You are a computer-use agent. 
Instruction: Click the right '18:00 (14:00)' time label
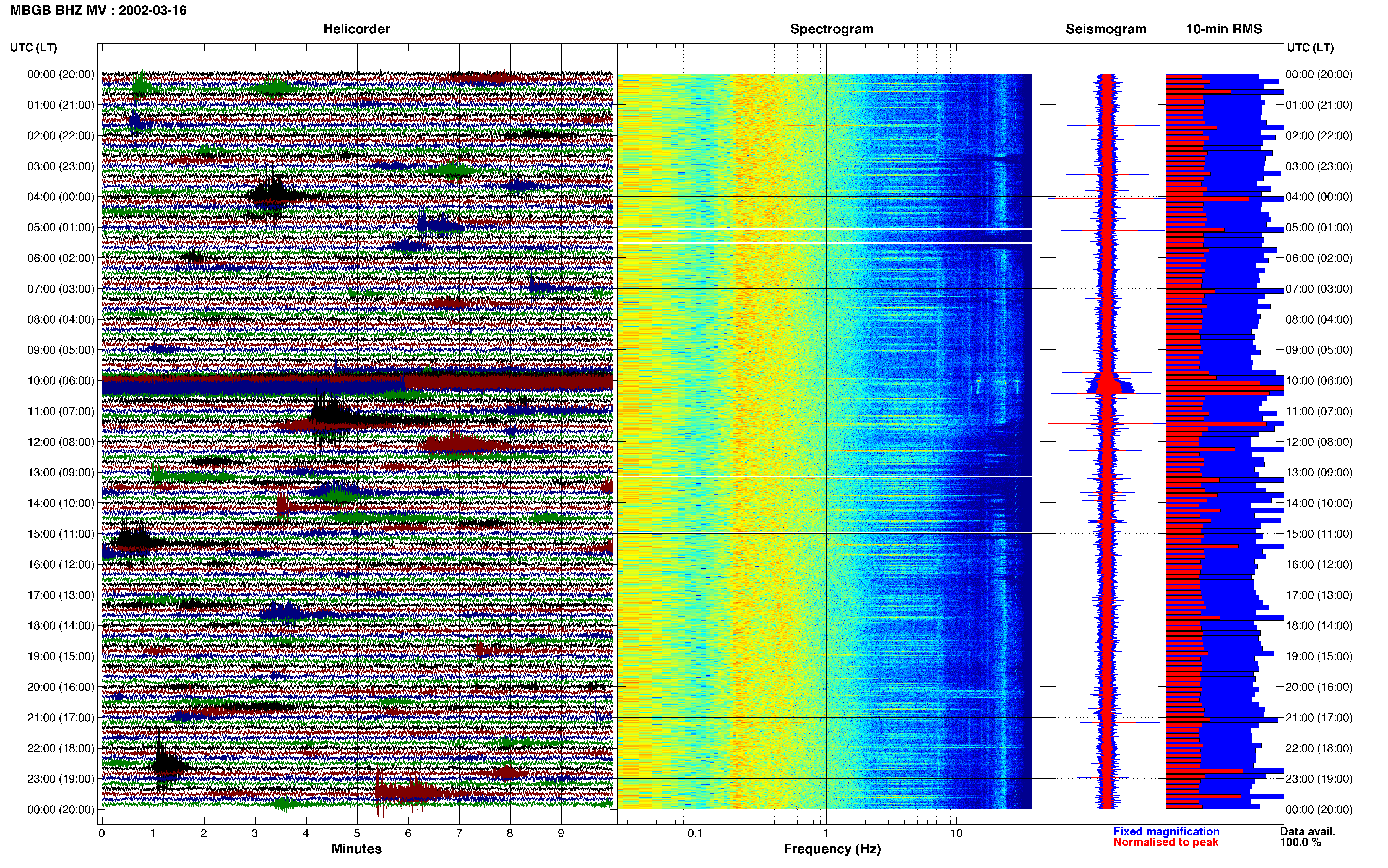point(1319,626)
